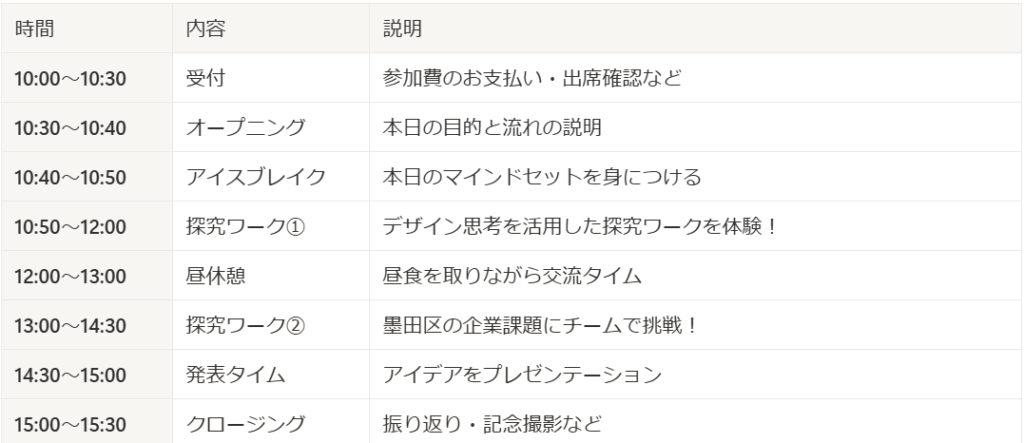Click the 12:00～13:00 time cell

[x=87, y=276]
